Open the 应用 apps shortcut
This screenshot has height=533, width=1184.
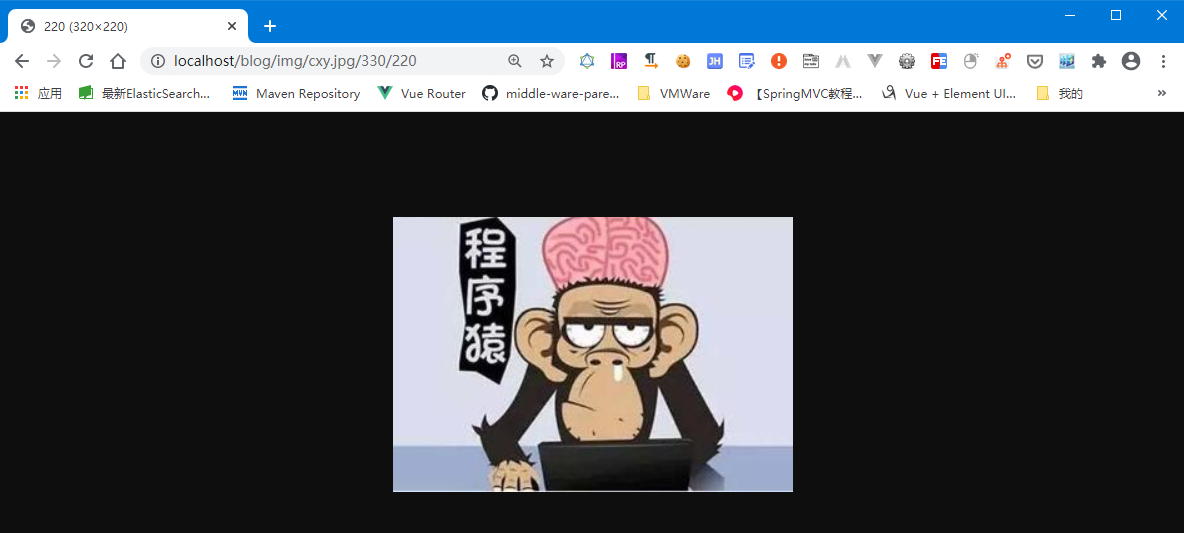pos(38,94)
